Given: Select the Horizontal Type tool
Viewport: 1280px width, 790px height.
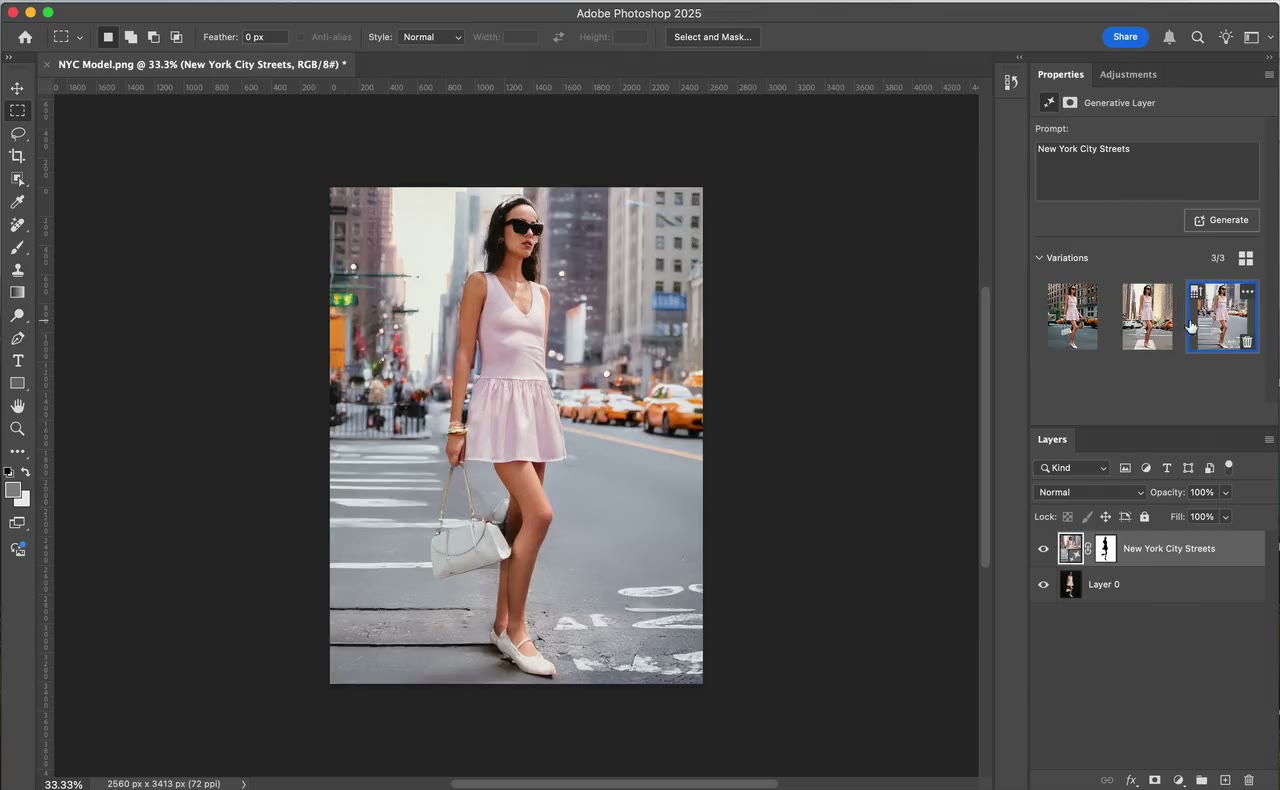Looking at the screenshot, I should (x=17, y=361).
